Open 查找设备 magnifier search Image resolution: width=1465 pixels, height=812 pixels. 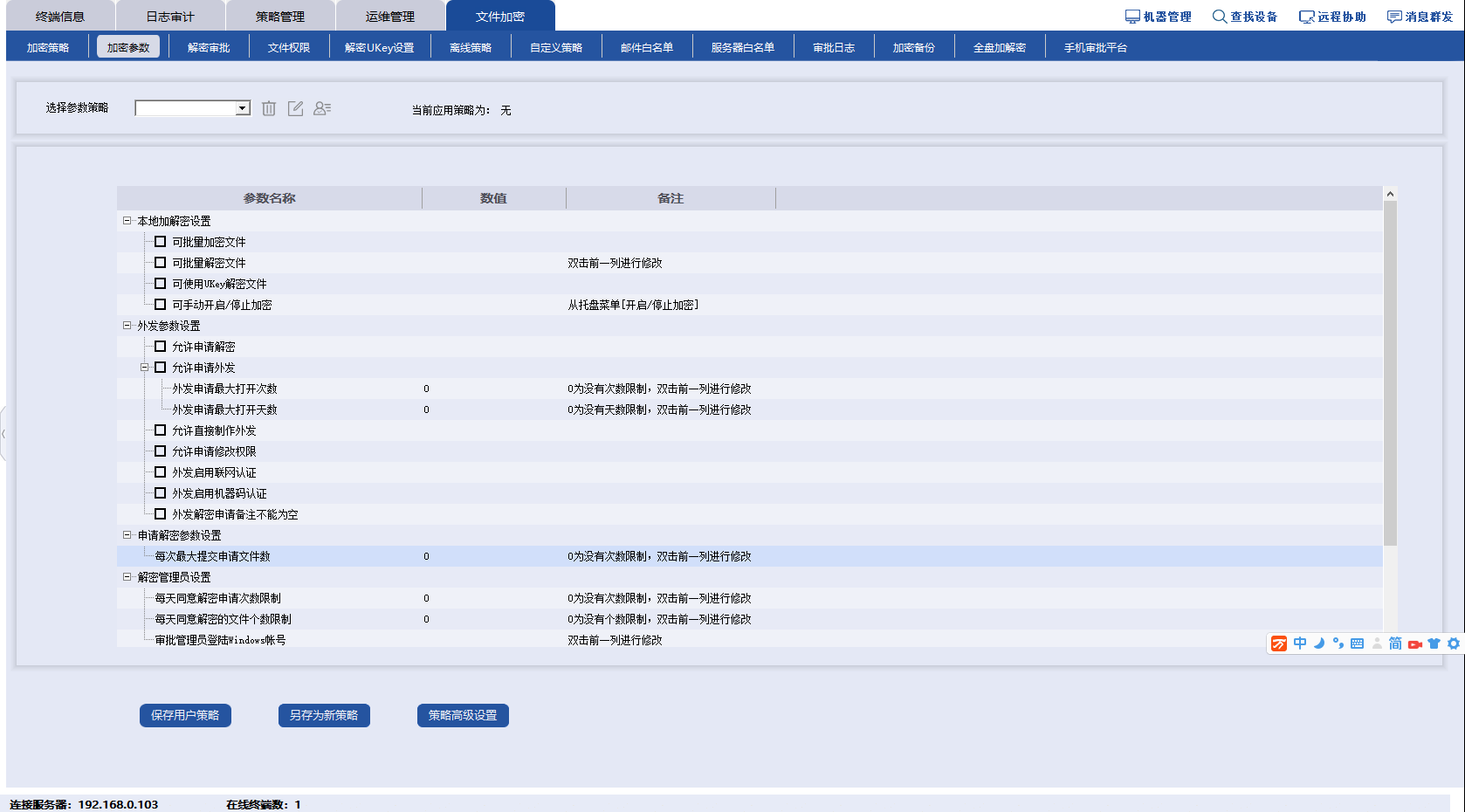(x=1245, y=17)
